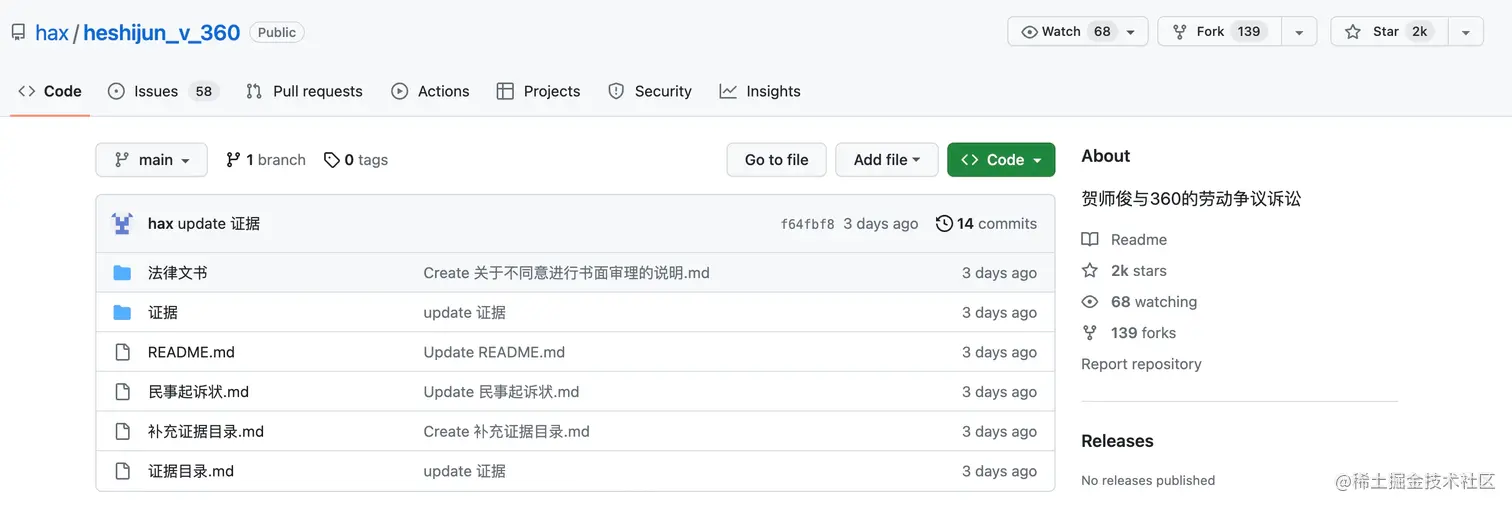Open the Insights tab
The width and height of the screenshot is (1512, 508).
click(760, 91)
